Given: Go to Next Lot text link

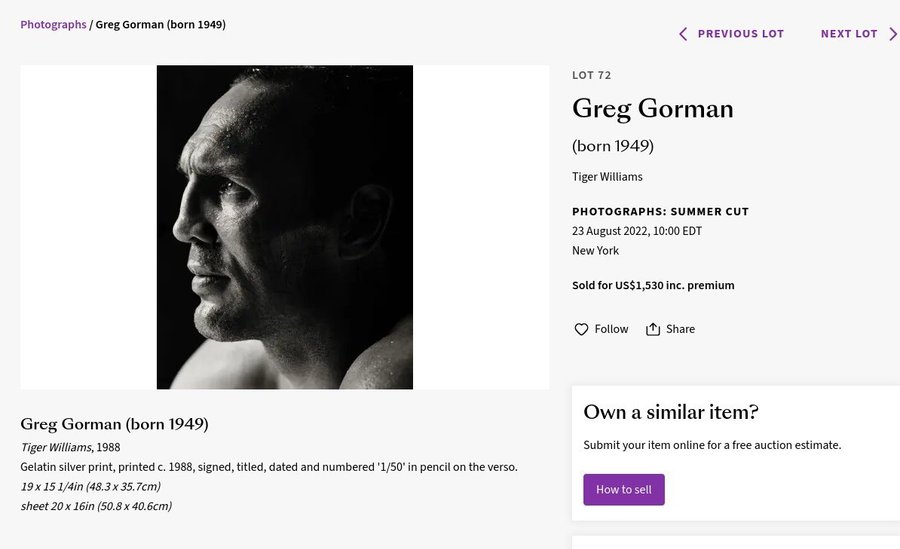Looking at the screenshot, I should pos(849,34).
